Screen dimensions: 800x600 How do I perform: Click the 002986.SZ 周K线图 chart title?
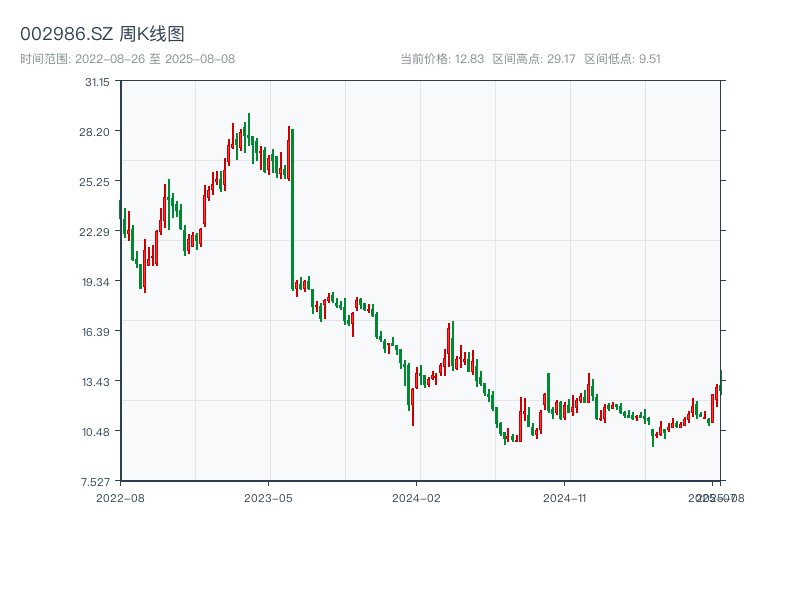coord(102,35)
